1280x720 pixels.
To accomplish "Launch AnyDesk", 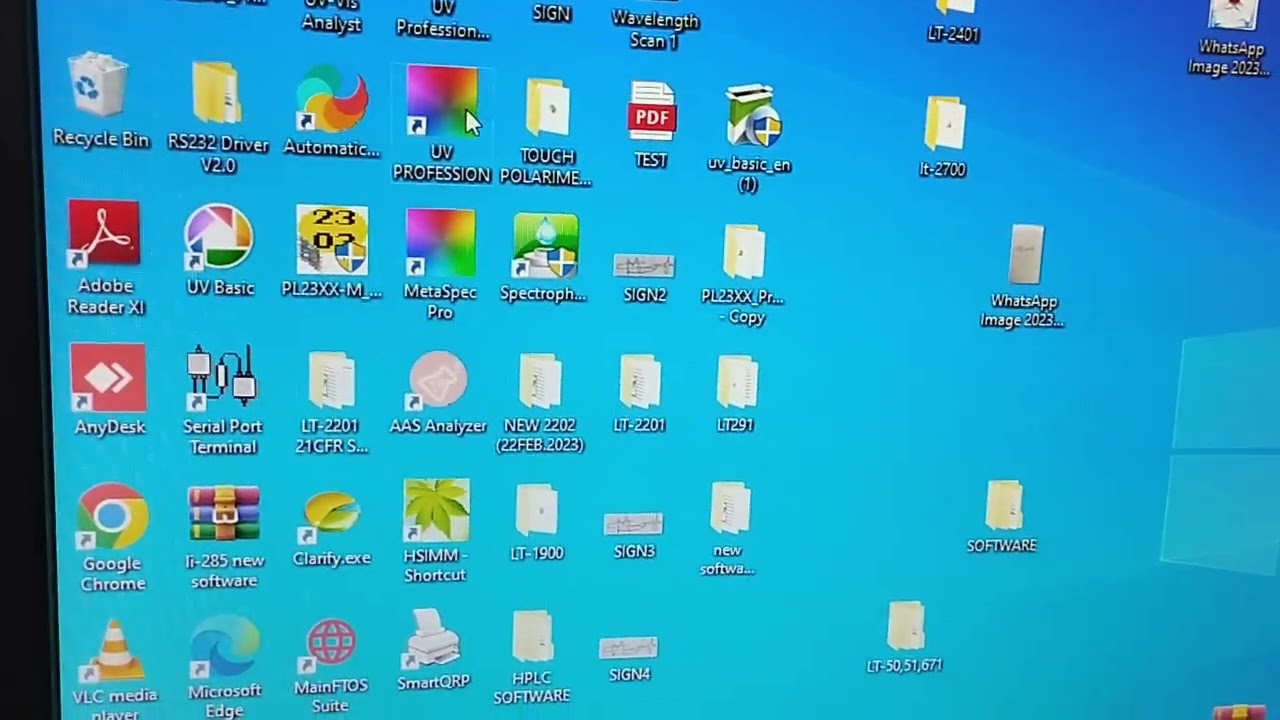I will click(x=108, y=377).
